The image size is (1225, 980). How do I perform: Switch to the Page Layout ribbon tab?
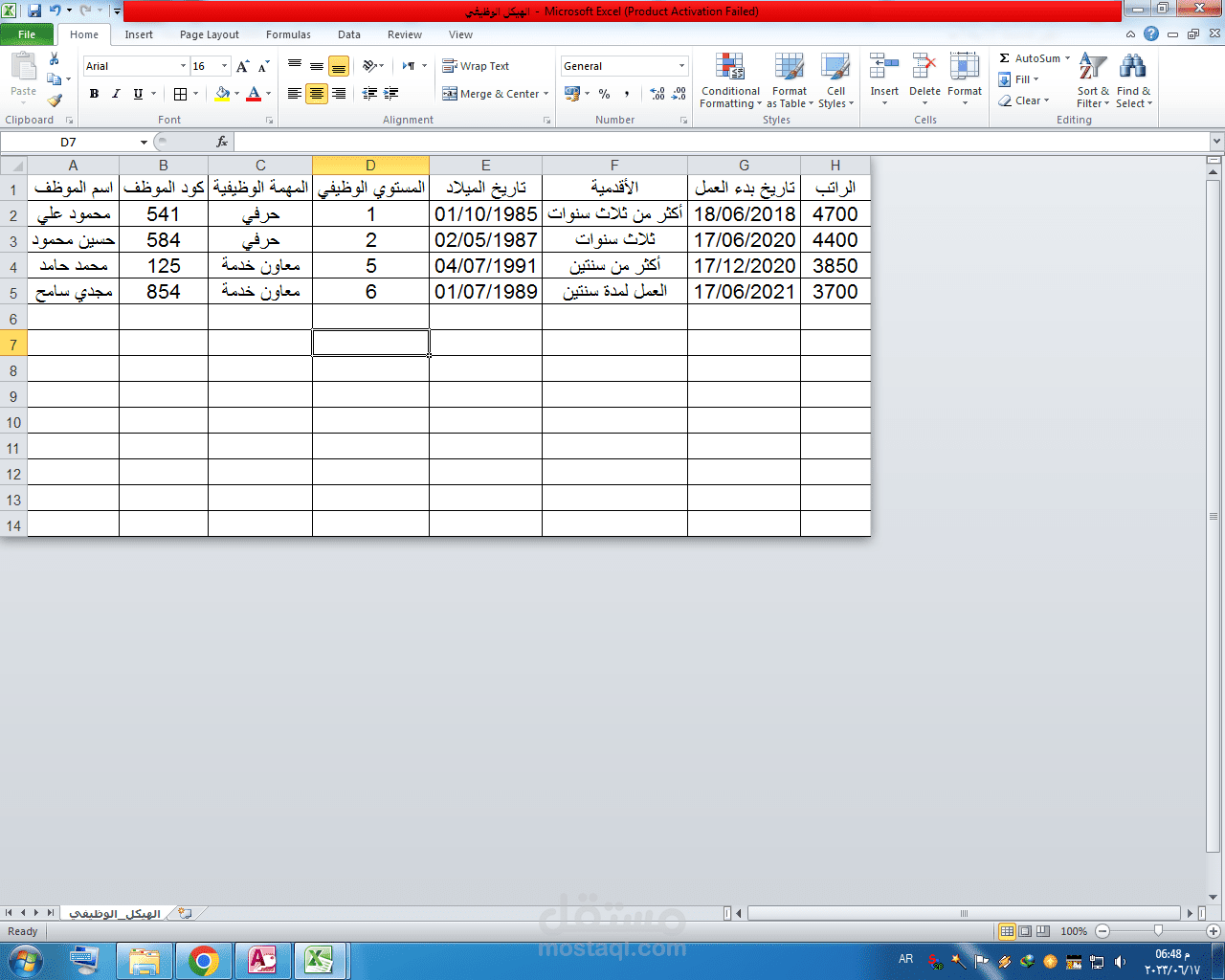pyautogui.click(x=210, y=34)
